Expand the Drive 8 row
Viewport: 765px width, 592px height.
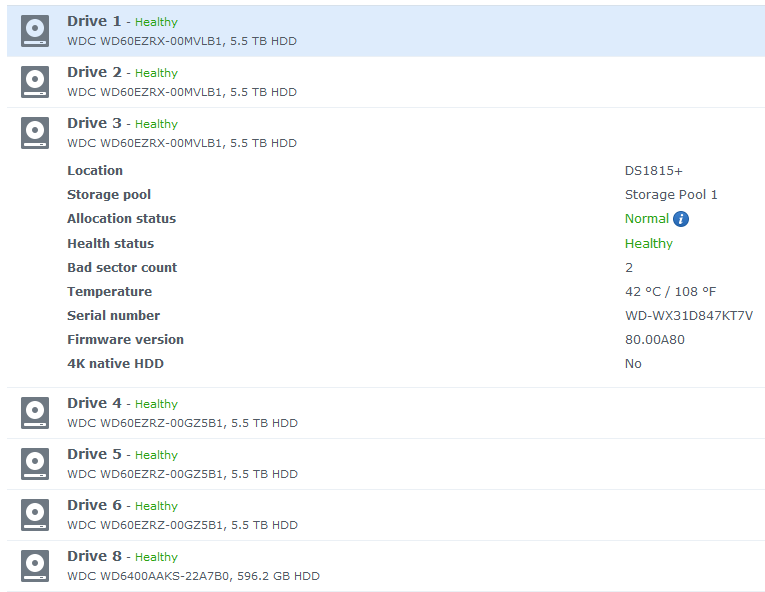tap(386, 566)
